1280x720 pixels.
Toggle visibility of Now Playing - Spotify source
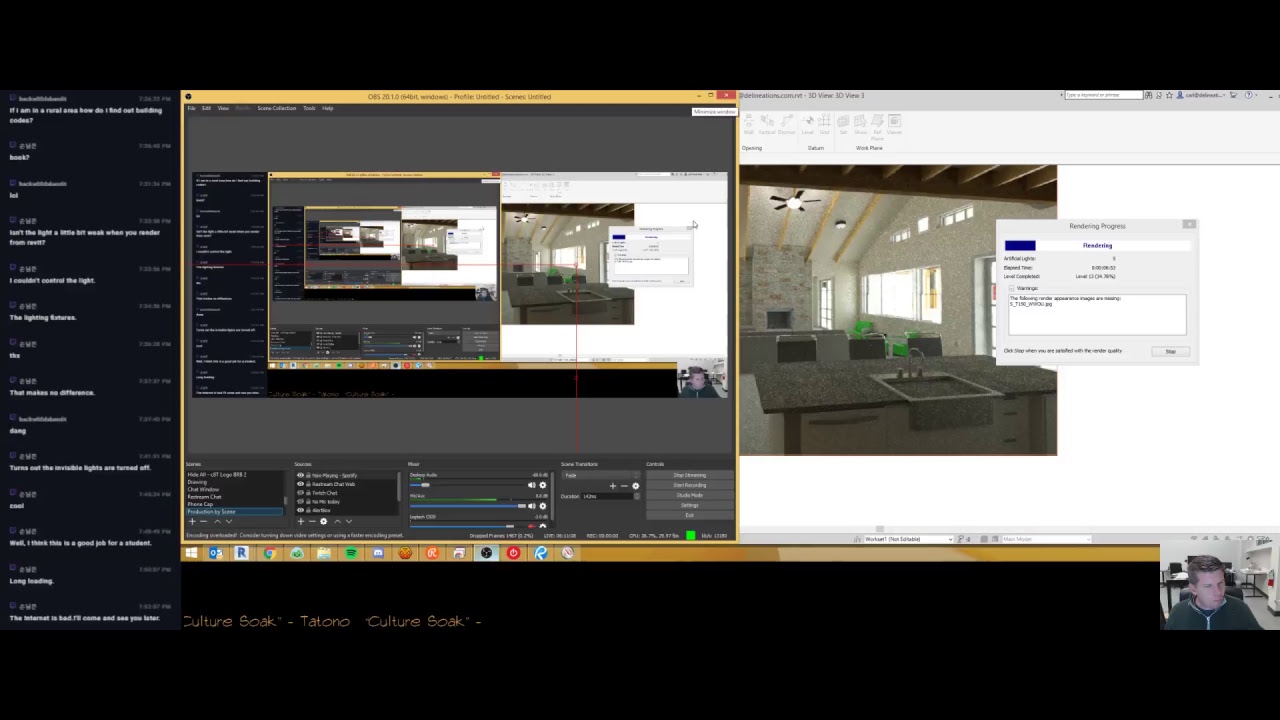coord(300,475)
